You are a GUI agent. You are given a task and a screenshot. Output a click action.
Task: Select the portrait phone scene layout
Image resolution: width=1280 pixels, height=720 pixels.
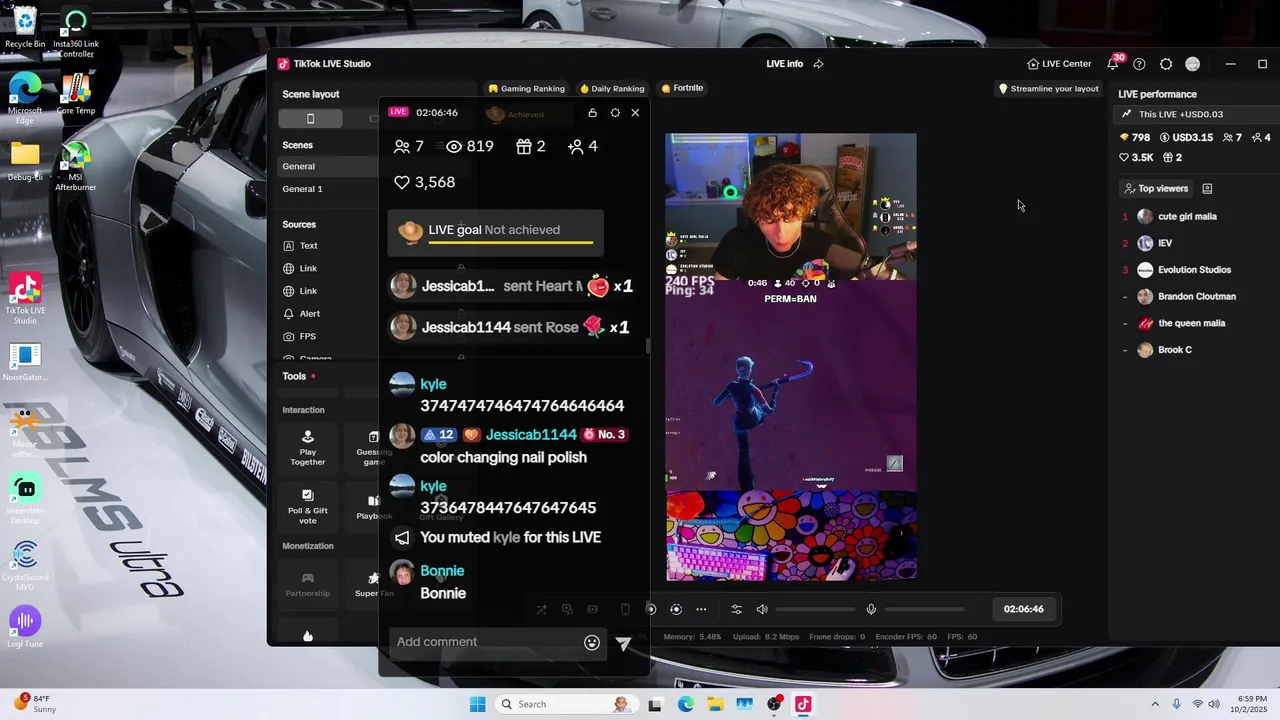pyautogui.click(x=310, y=118)
